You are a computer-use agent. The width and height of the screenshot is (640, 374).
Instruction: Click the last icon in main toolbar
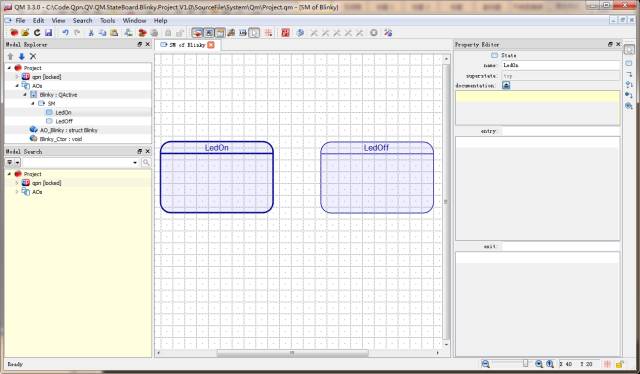[x=388, y=33]
